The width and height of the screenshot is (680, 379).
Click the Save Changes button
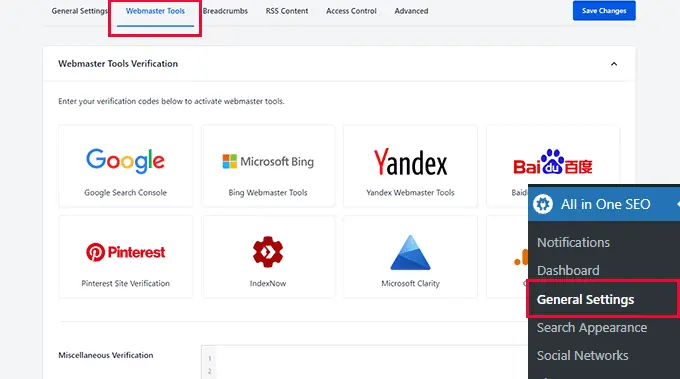604,11
